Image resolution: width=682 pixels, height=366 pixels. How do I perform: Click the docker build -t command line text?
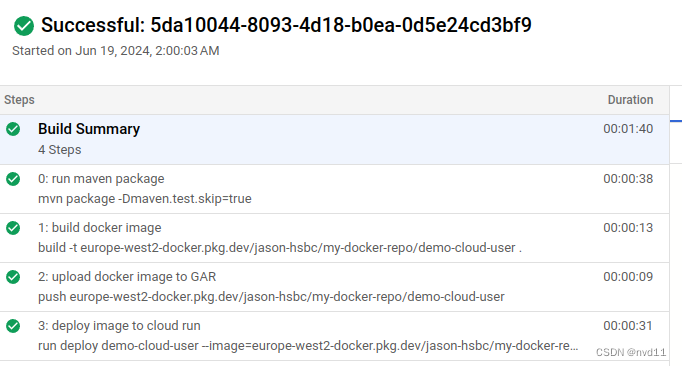click(280, 248)
